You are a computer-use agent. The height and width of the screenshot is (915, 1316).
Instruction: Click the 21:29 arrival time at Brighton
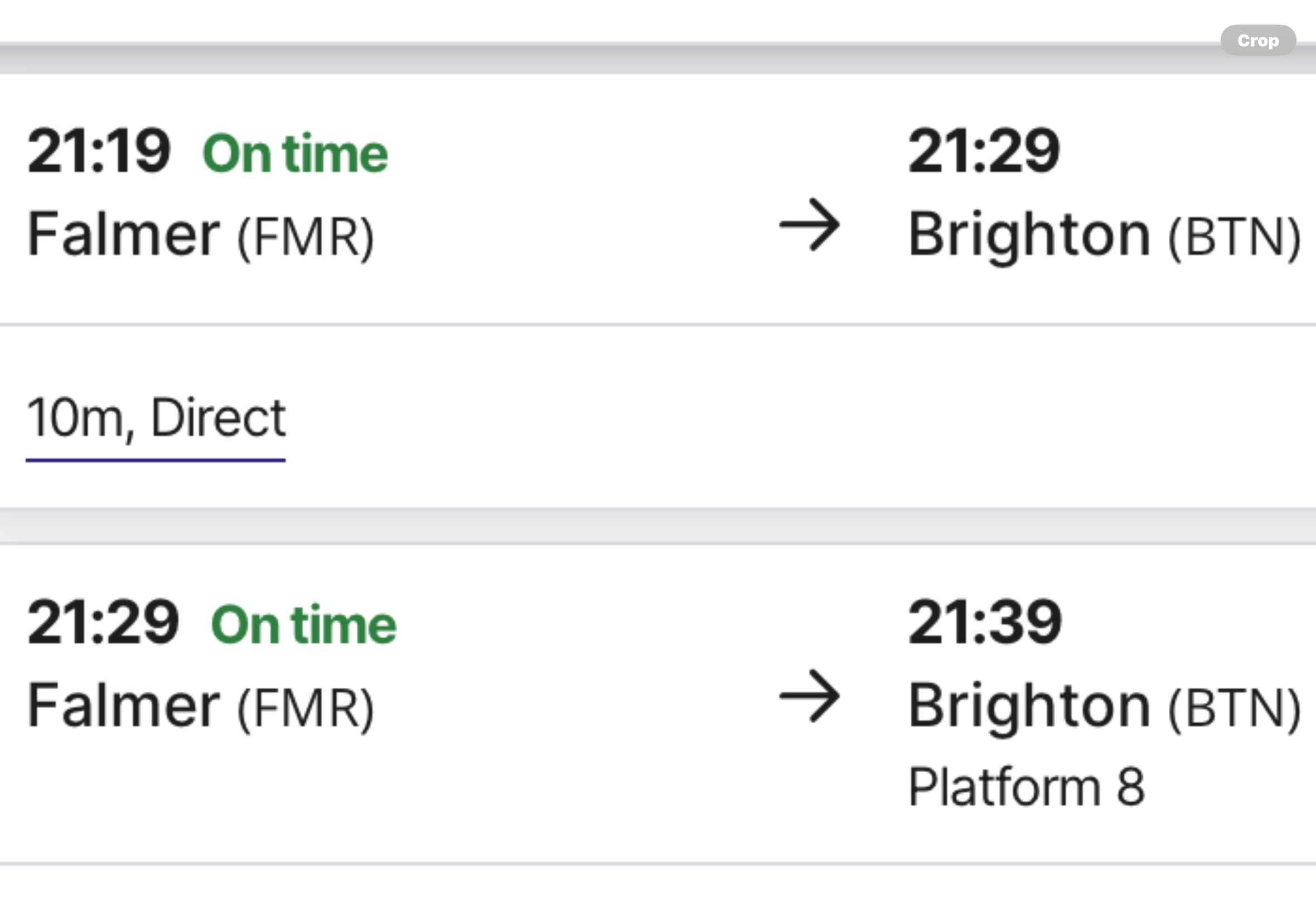pyautogui.click(x=984, y=151)
